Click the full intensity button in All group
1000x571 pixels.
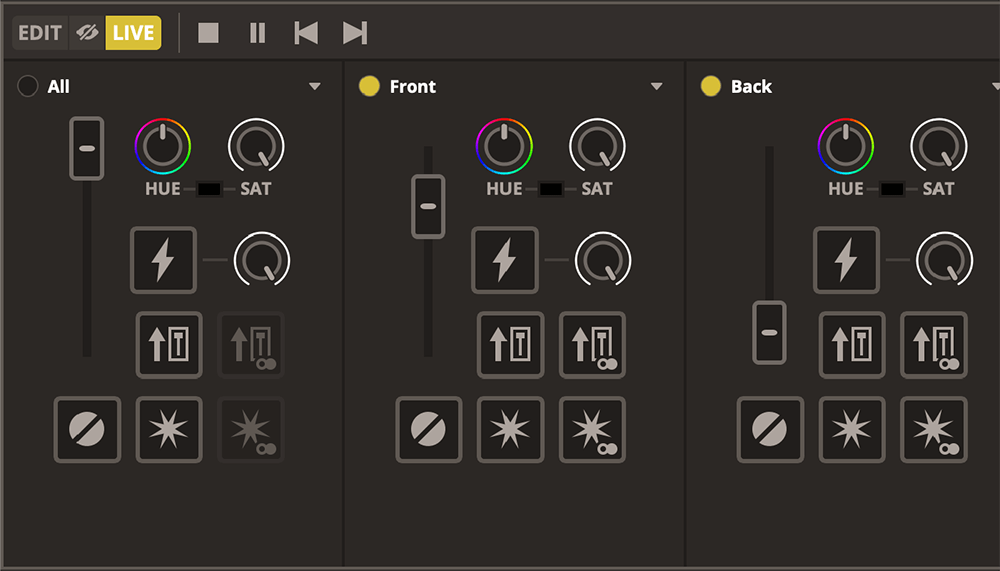[169, 345]
